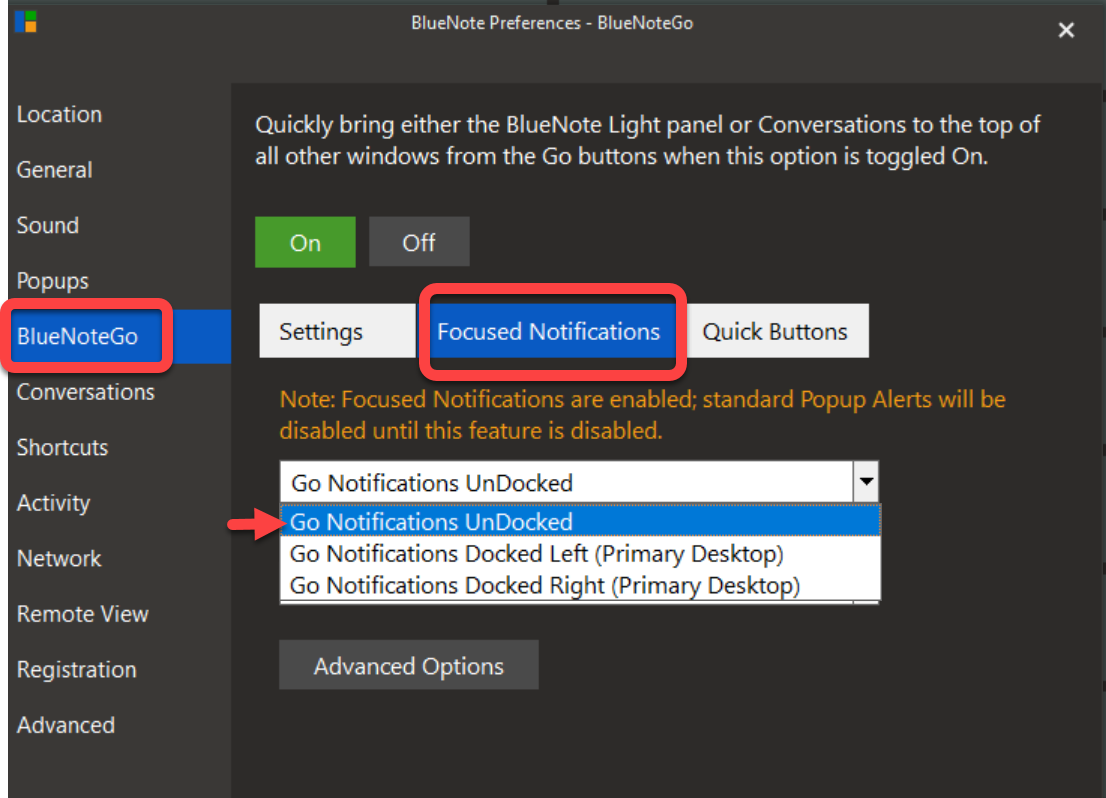
Task: Open the Registration preferences section
Action: 76,670
